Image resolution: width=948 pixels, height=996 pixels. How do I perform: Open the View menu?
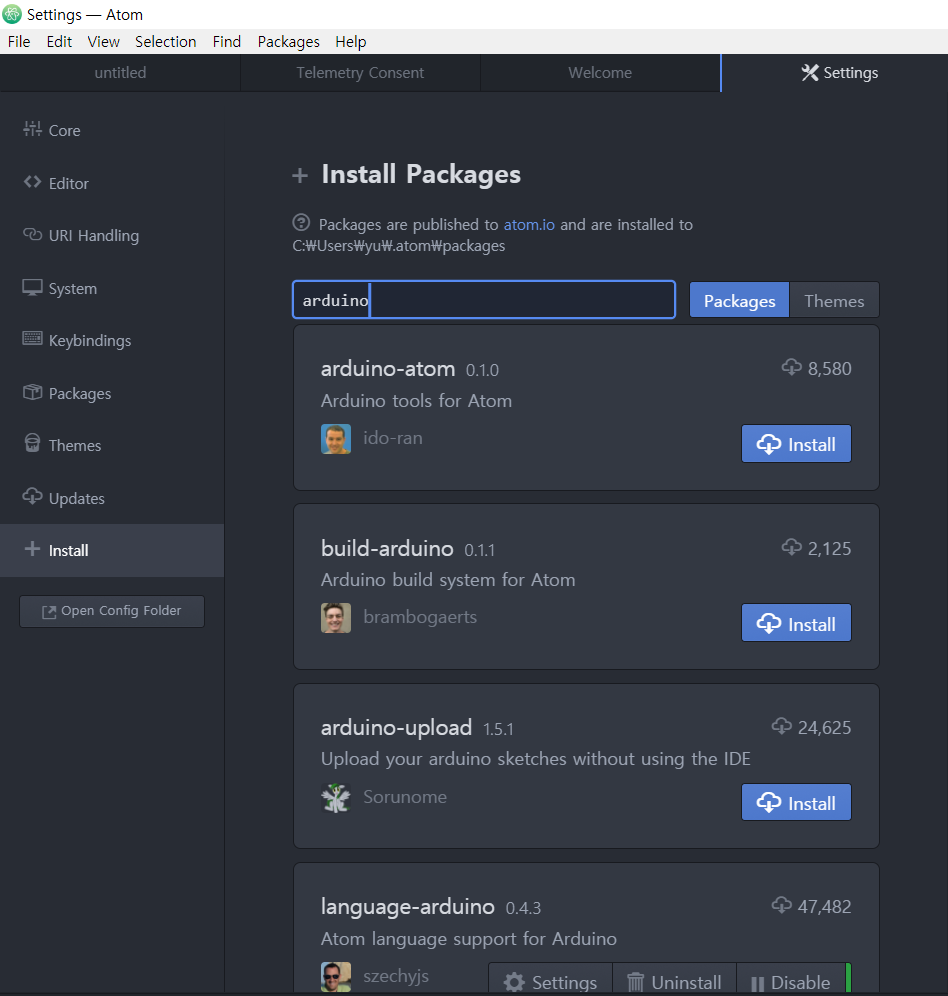pos(104,42)
